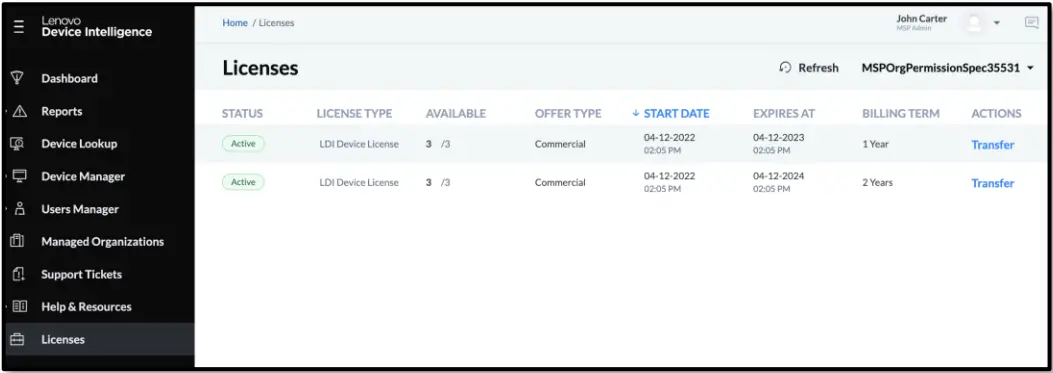Click the Licenses breadcrumb text
Screen dimensions: 1053x373
pos(277,23)
